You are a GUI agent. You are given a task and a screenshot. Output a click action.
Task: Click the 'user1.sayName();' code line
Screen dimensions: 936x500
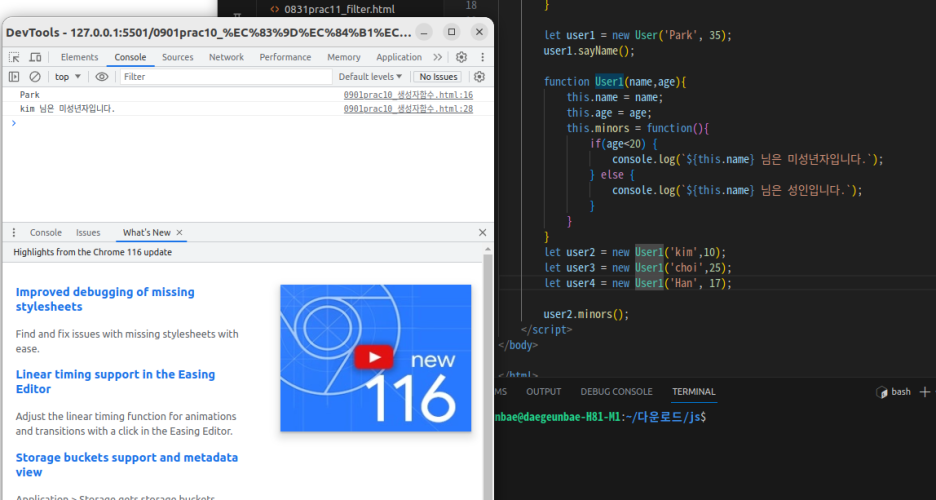click(x=589, y=51)
